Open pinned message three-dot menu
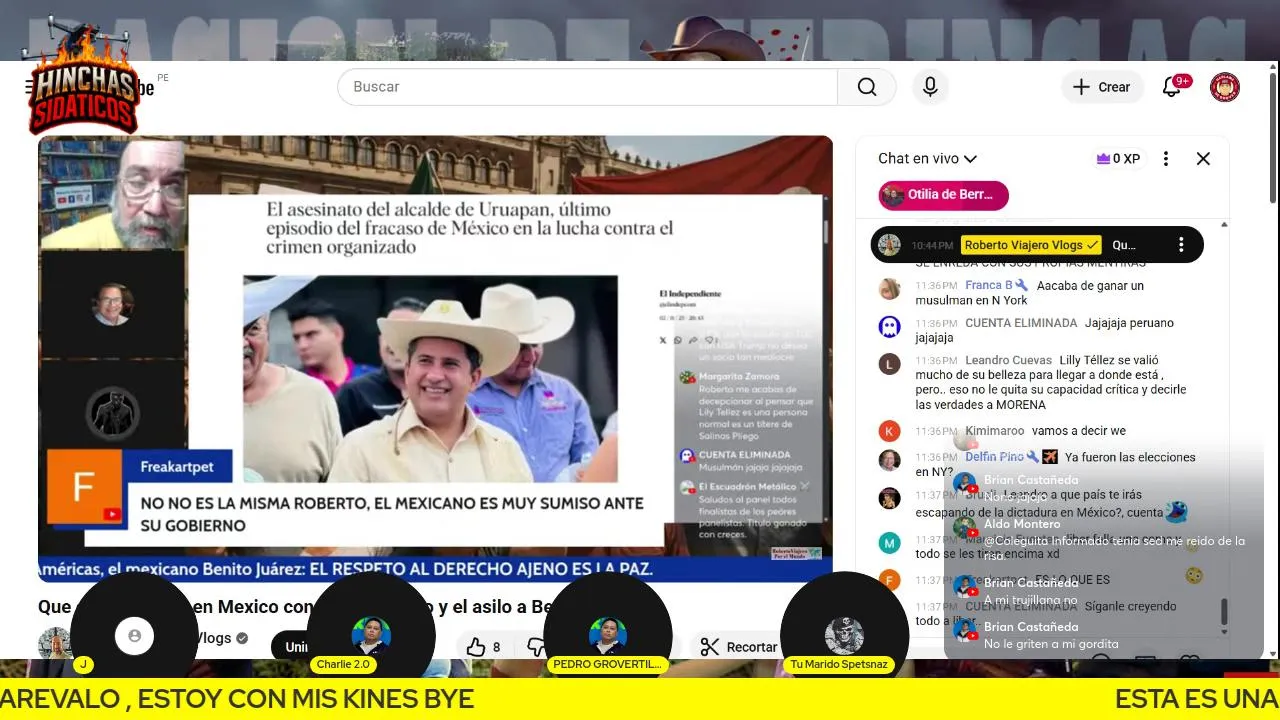This screenshot has height=720, width=1280. 1181,244
